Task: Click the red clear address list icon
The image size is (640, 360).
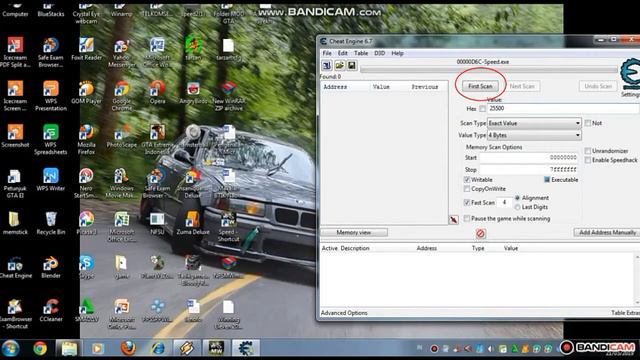Action: (x=480, y=233)
